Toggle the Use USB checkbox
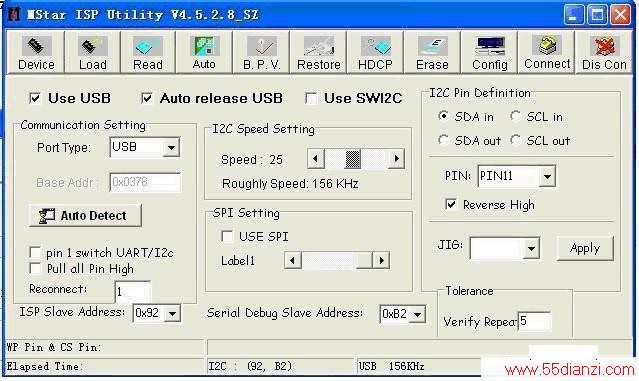 [x=35, y=98]
